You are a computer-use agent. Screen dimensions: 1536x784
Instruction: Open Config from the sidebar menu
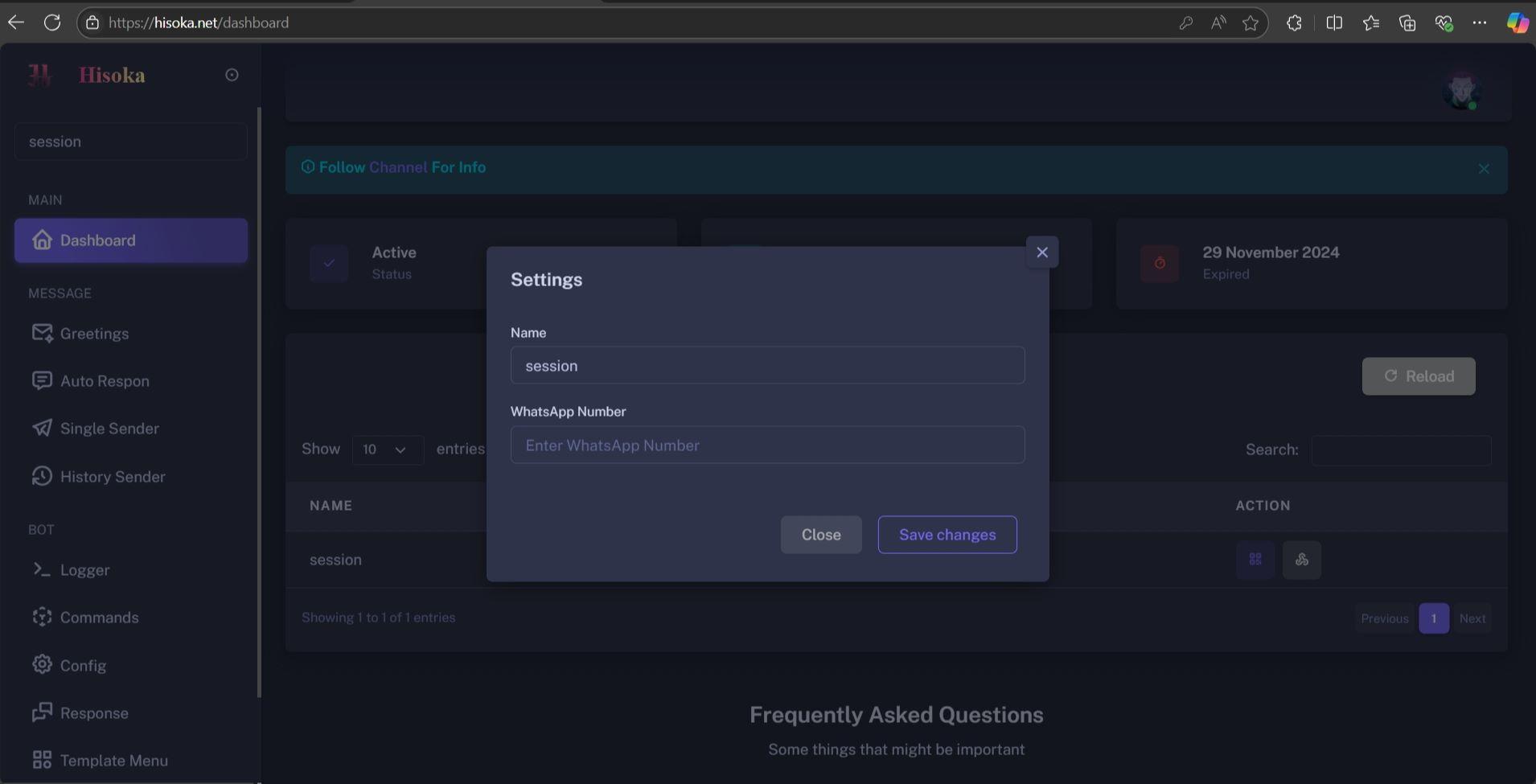pyautogui.click(x=83, y=666)
